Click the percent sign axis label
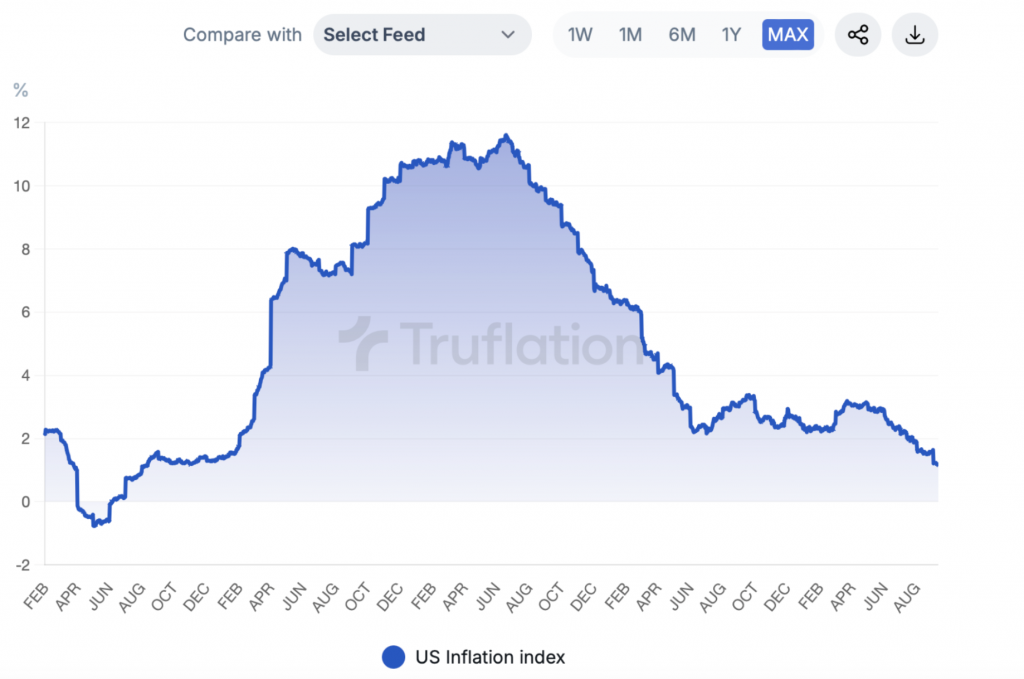The height and width of the screenshot is (679, 1024). tap(20, 90)
